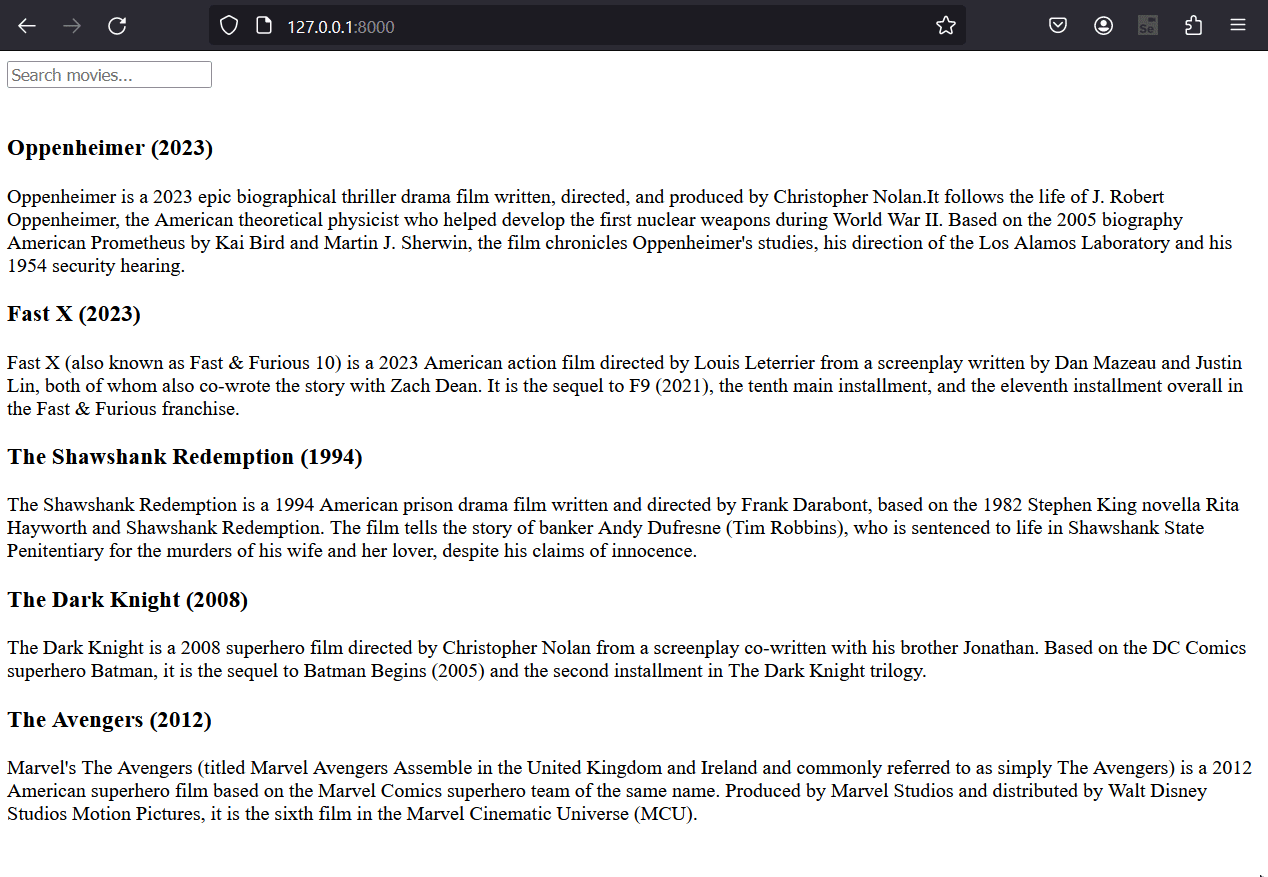Click the Search movies input field
This screenshot has width=1268, height=877.
tap(109, 75)
